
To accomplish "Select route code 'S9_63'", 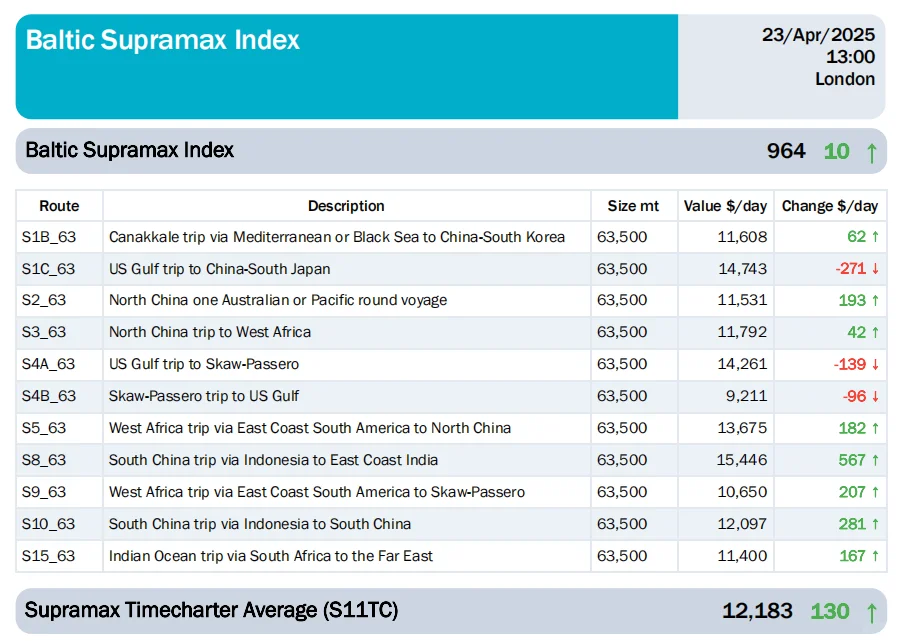I will click(x=44, y=492).
